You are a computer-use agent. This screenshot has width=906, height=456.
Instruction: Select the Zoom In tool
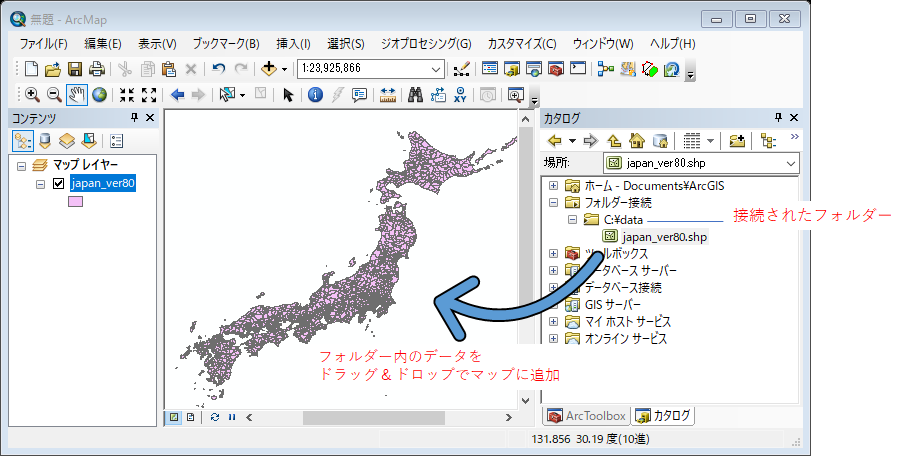click(32, 94)
